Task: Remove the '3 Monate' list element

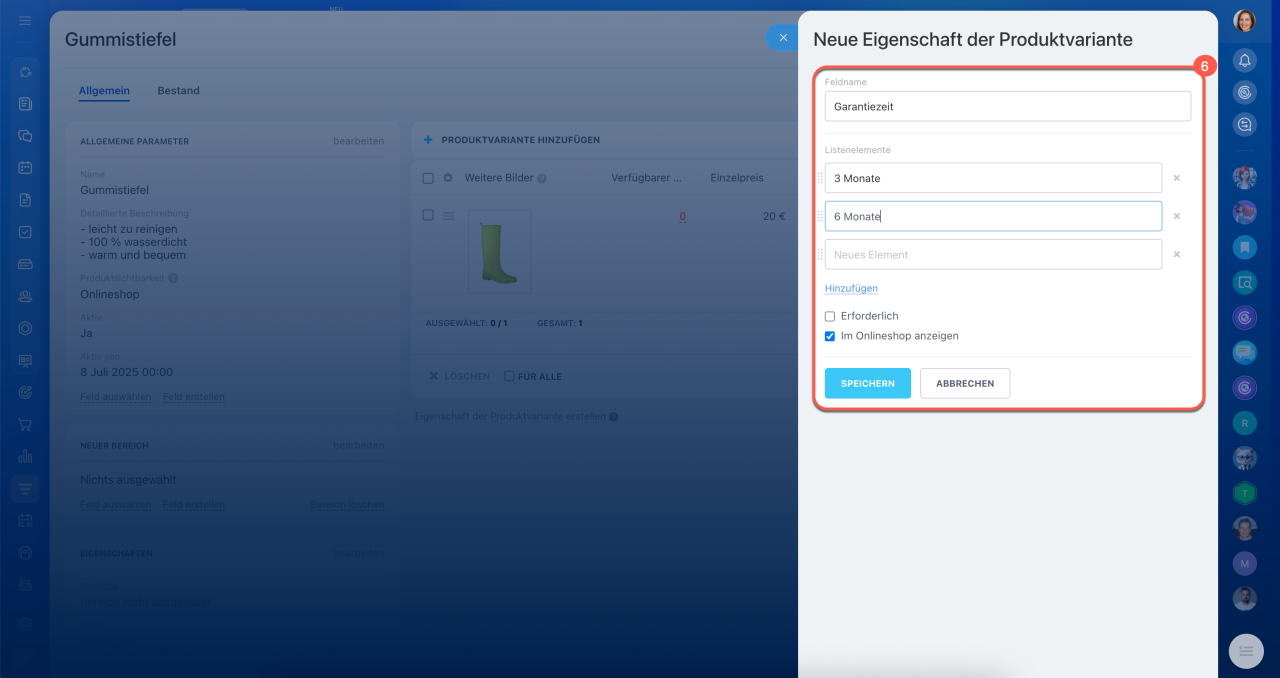Action: [x=1176, y=178]
